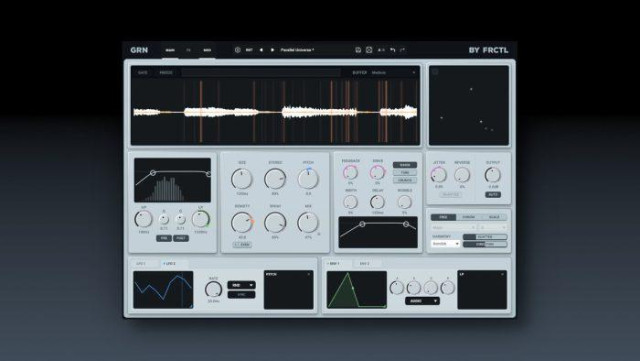Image resolution: width=640 pixels, height=361 pixels.
Task: Save the current preset via disk icon
Action: click(358, 50)
